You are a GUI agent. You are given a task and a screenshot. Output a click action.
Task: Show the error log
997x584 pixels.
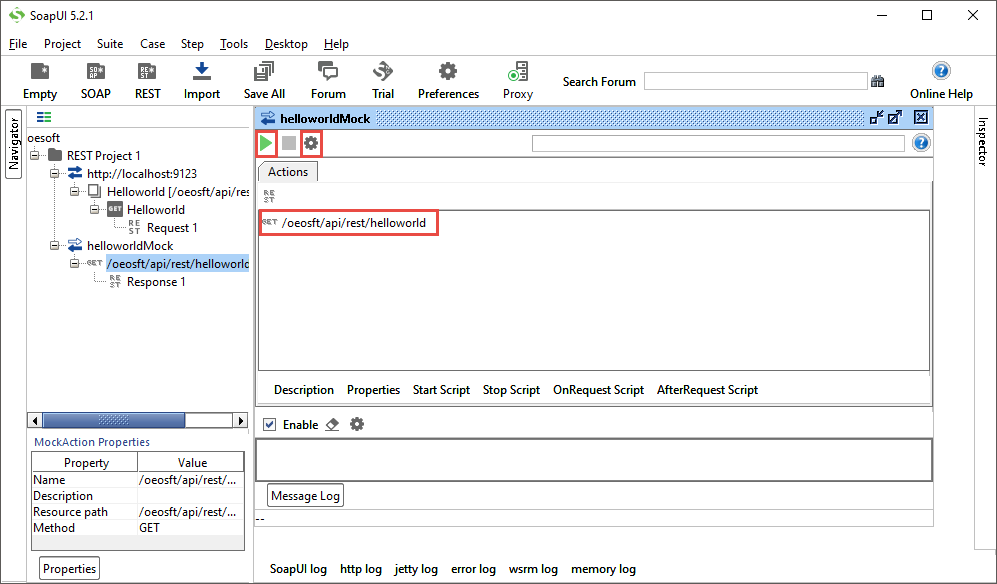click(473, 569)
